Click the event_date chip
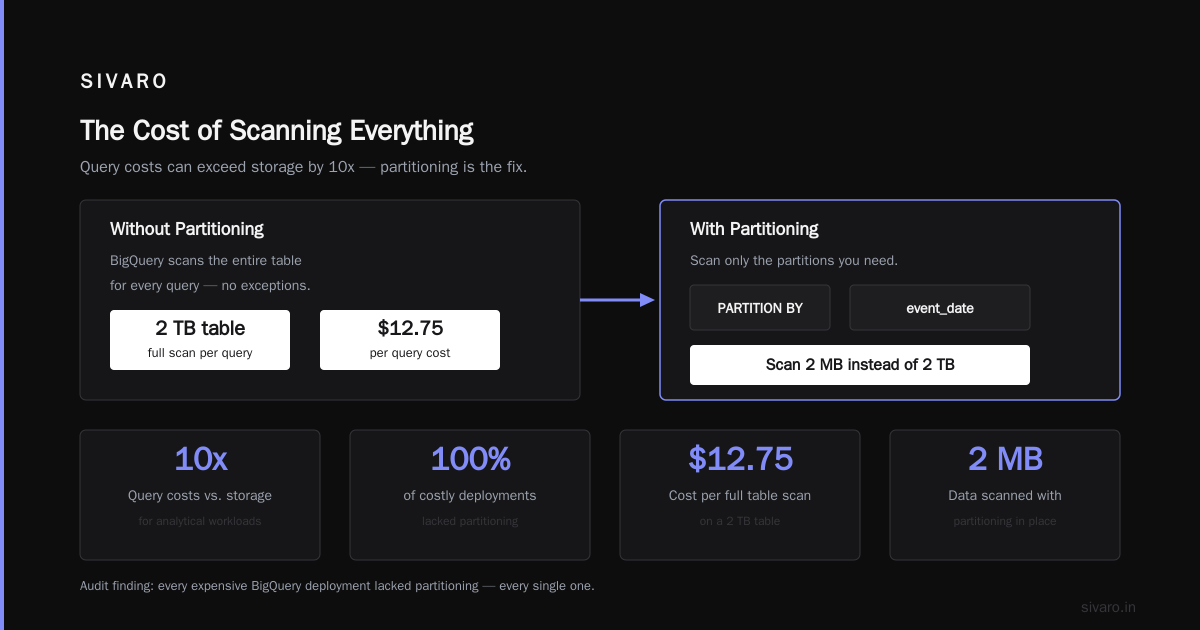This screenshot has width=1200, height=630. [x=940, y=308]
